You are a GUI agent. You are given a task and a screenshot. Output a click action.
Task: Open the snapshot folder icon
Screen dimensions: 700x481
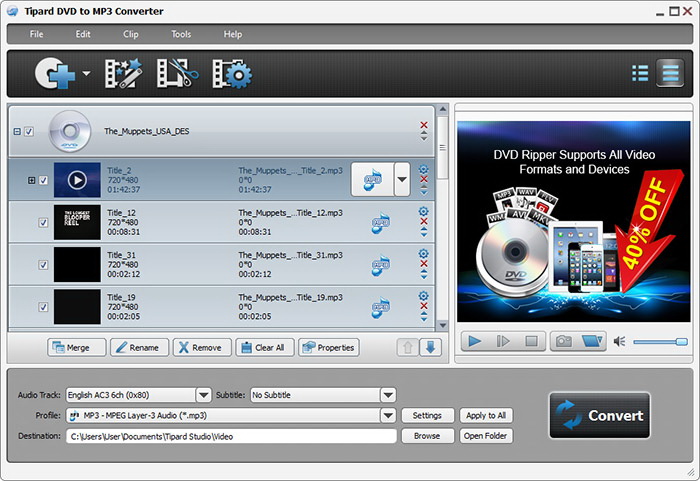tap(592, 342)
